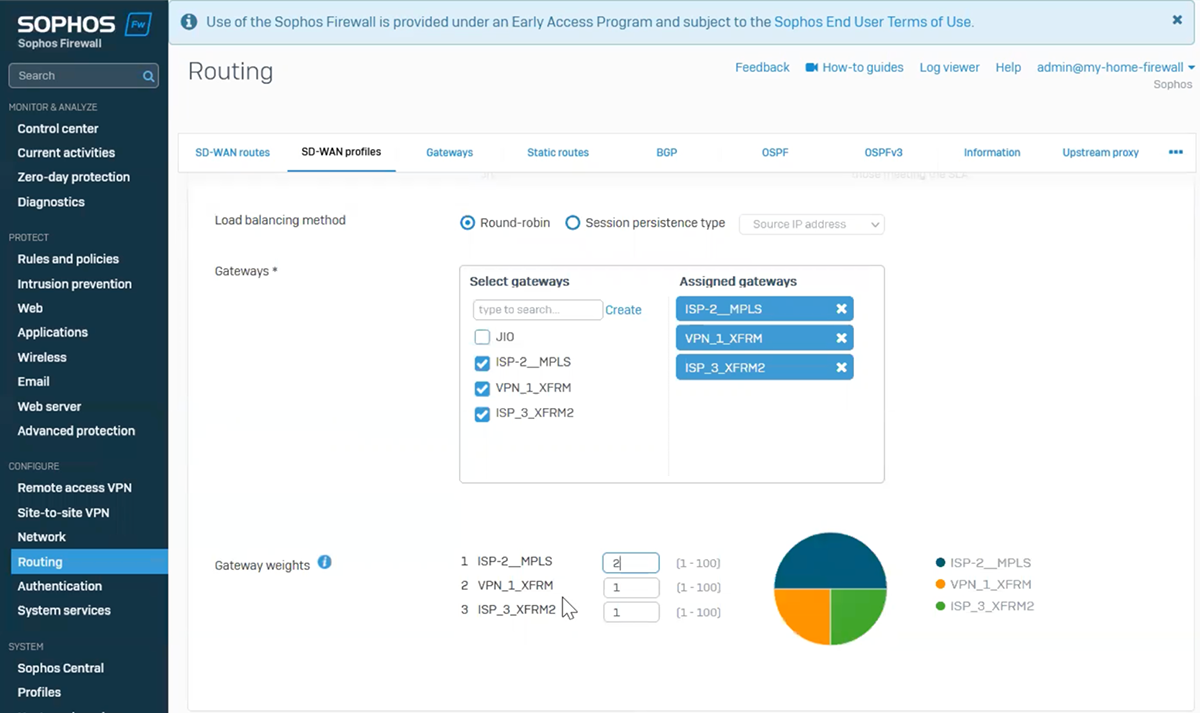Image resolution: width=1200 pixels, height=713 pixels.
Task: Click the ISP_3_XFRM2 weight input field
Action: [631, 612]
